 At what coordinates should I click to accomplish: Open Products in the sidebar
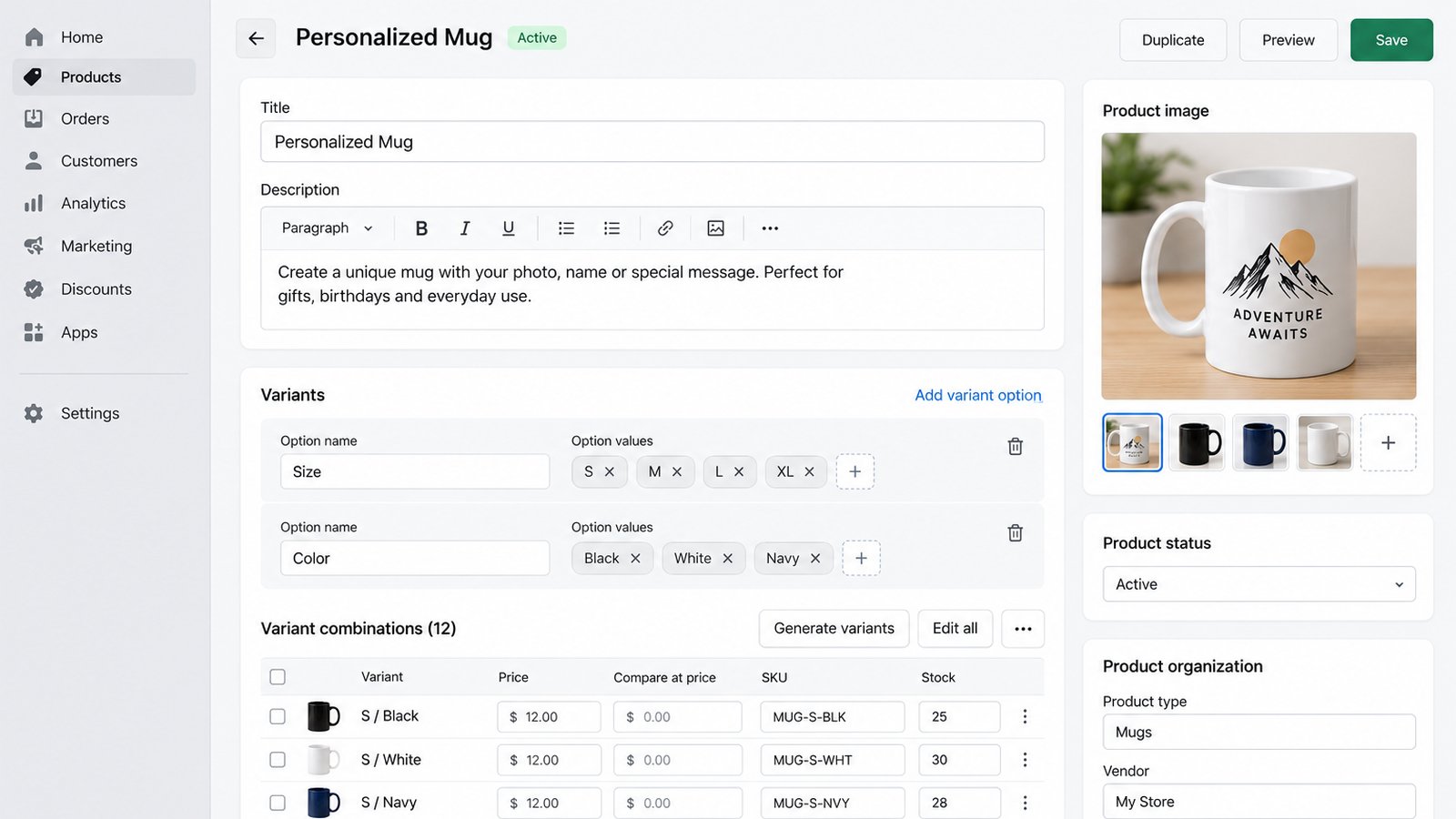104,77
